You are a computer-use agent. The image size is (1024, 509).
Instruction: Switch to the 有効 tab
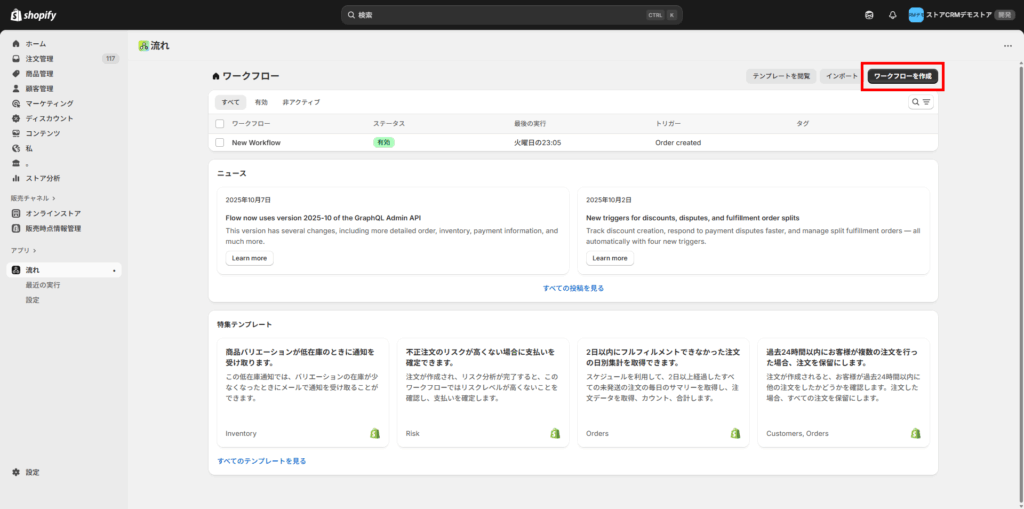pos(261,102)
